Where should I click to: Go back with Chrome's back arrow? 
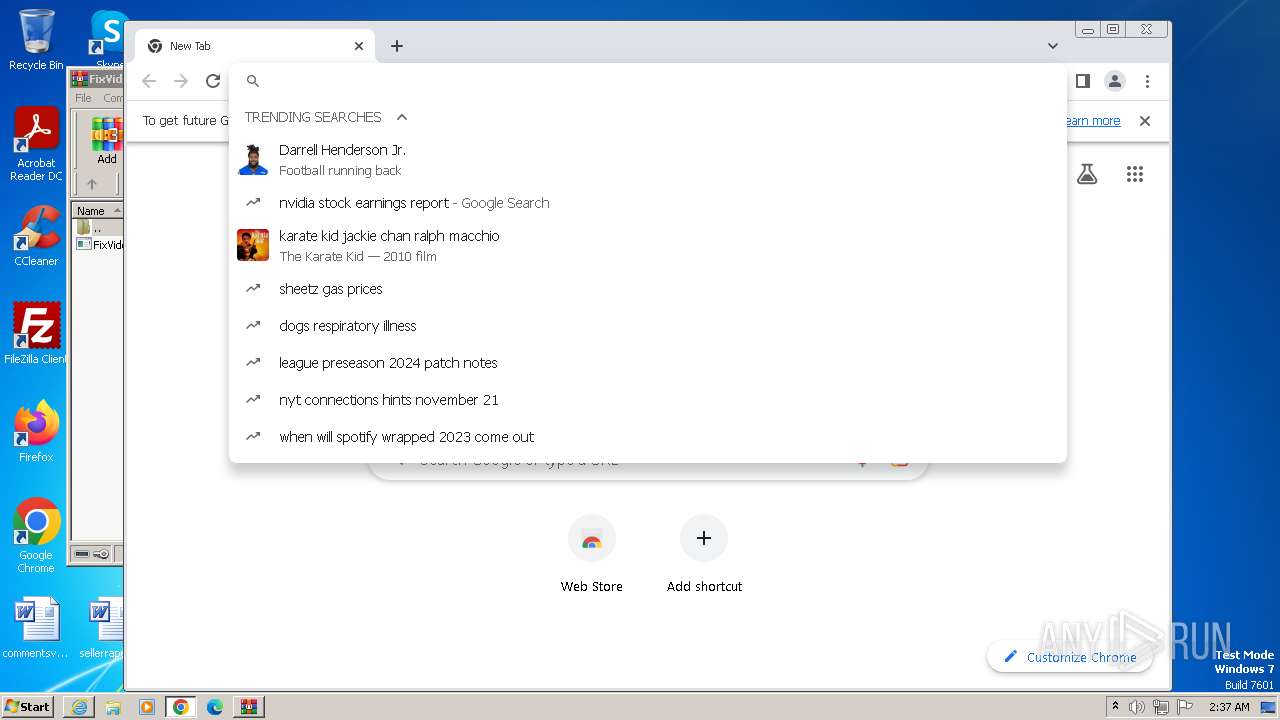(x=149, y=81)
